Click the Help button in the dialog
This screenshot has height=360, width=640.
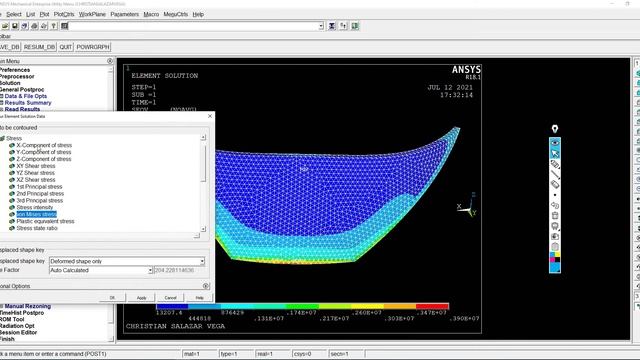(x=199, y=298)
